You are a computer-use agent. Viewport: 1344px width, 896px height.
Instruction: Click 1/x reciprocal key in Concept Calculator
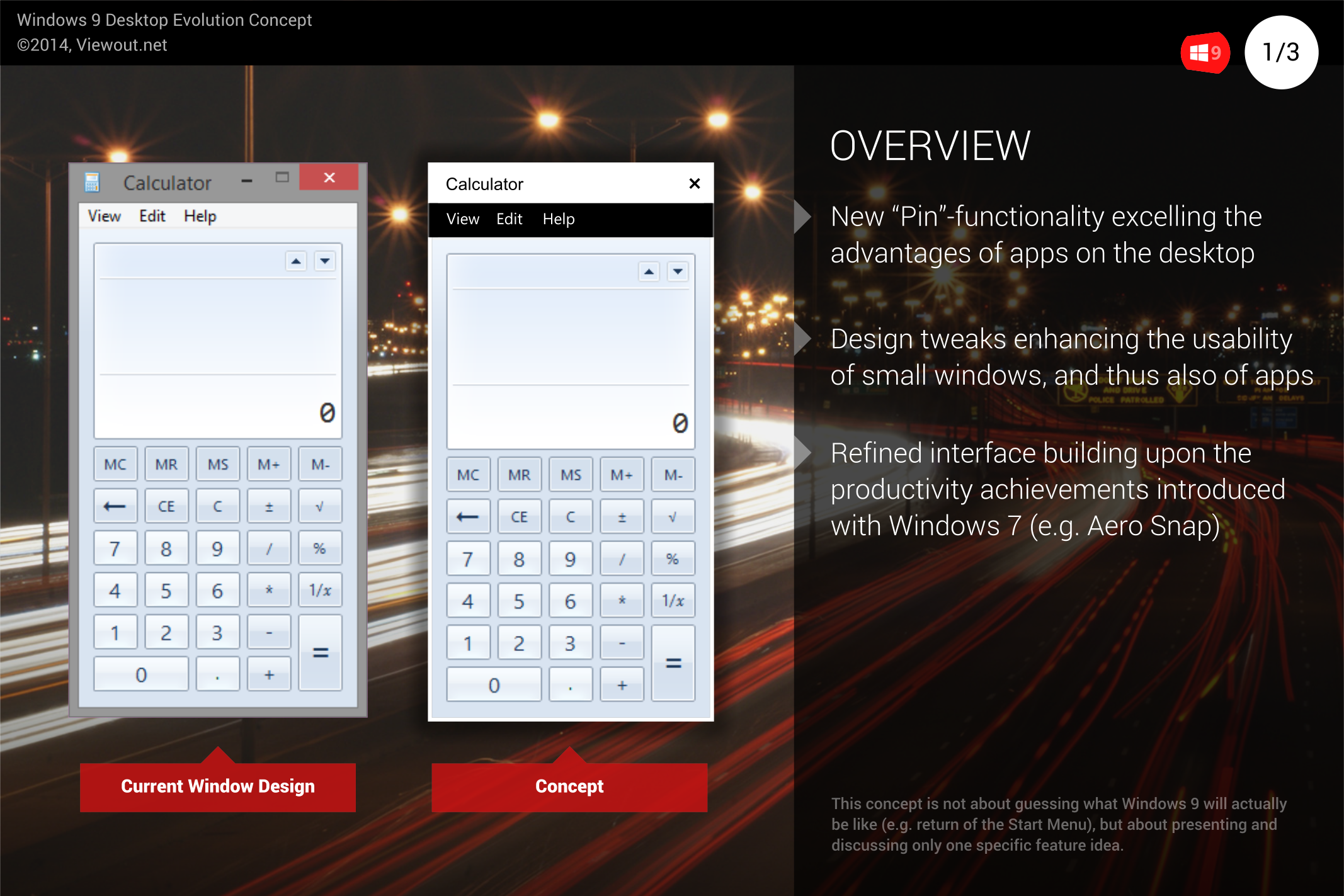(673, 601)
